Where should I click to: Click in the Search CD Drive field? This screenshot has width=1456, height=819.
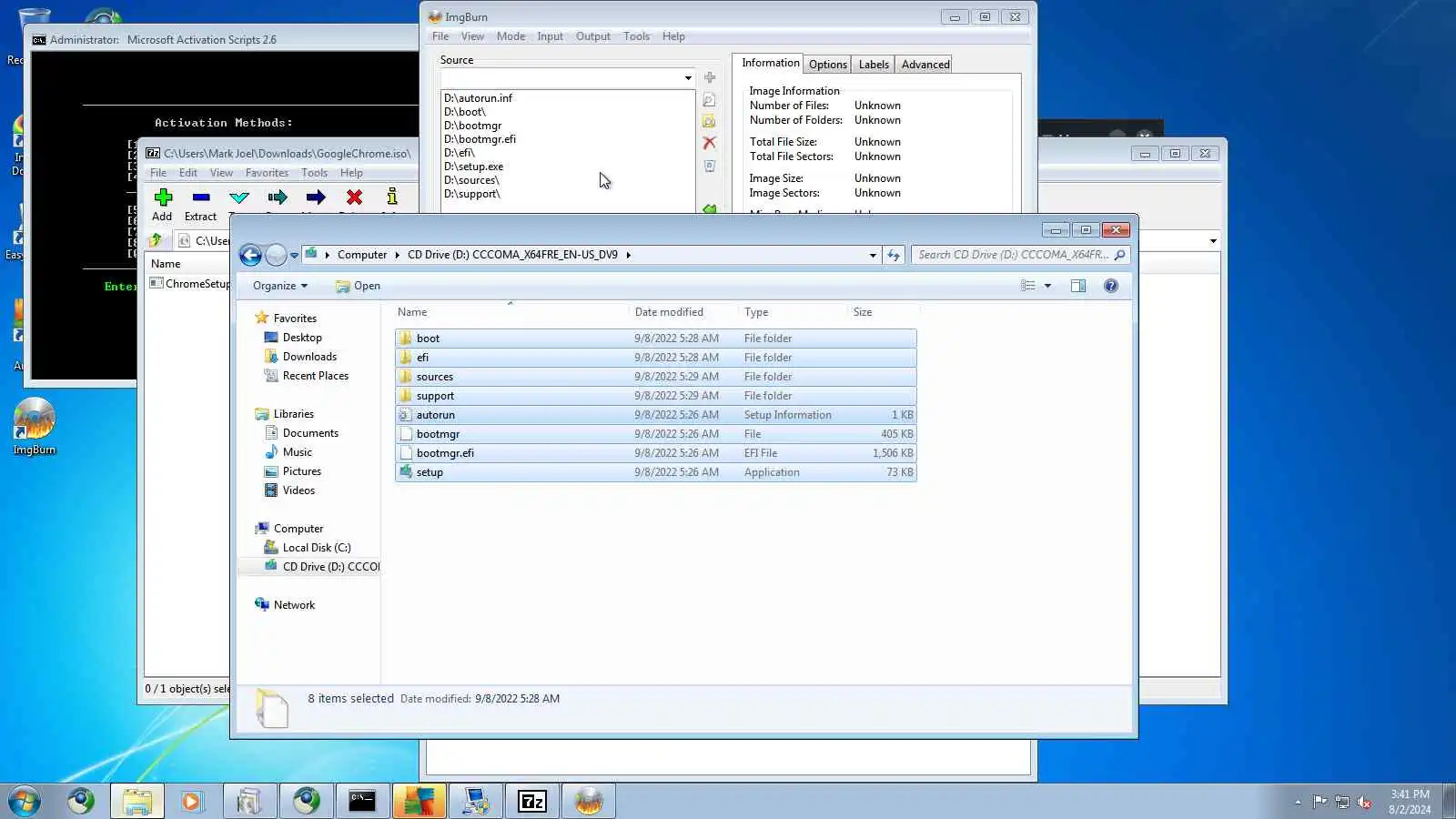[x=1014, y=255]
